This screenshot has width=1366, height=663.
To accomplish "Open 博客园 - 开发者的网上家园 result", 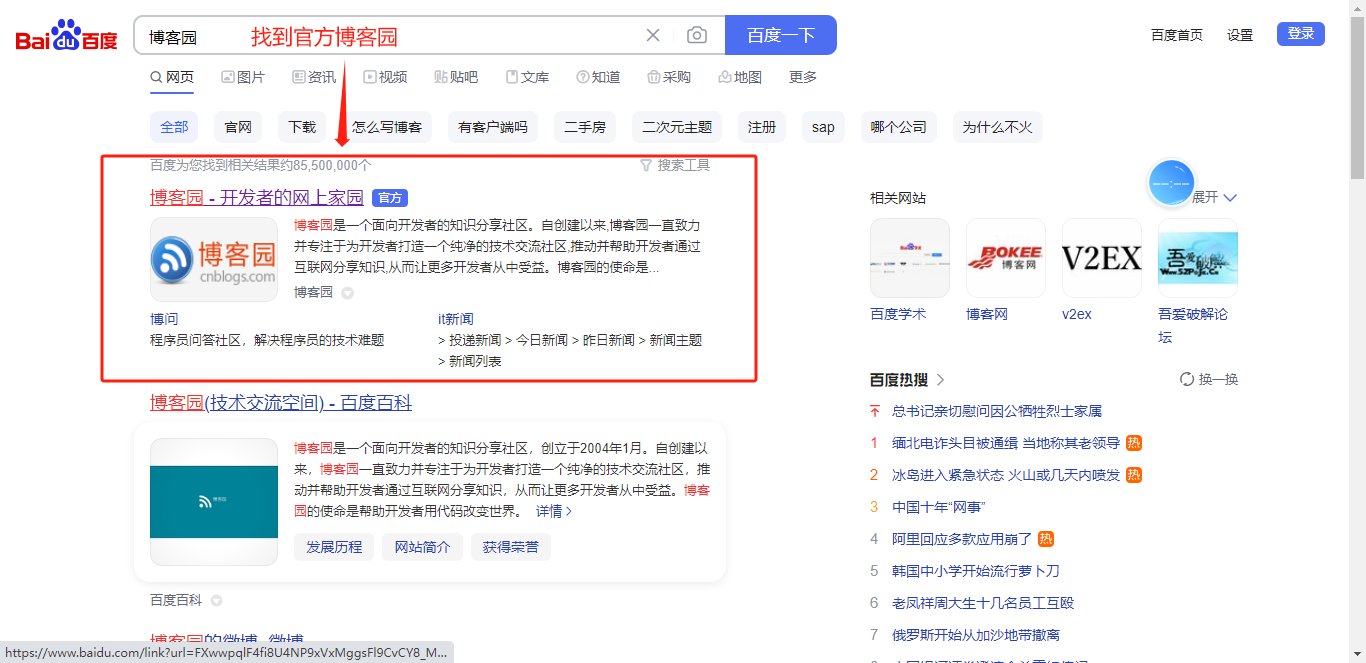I will click(257, 198).
